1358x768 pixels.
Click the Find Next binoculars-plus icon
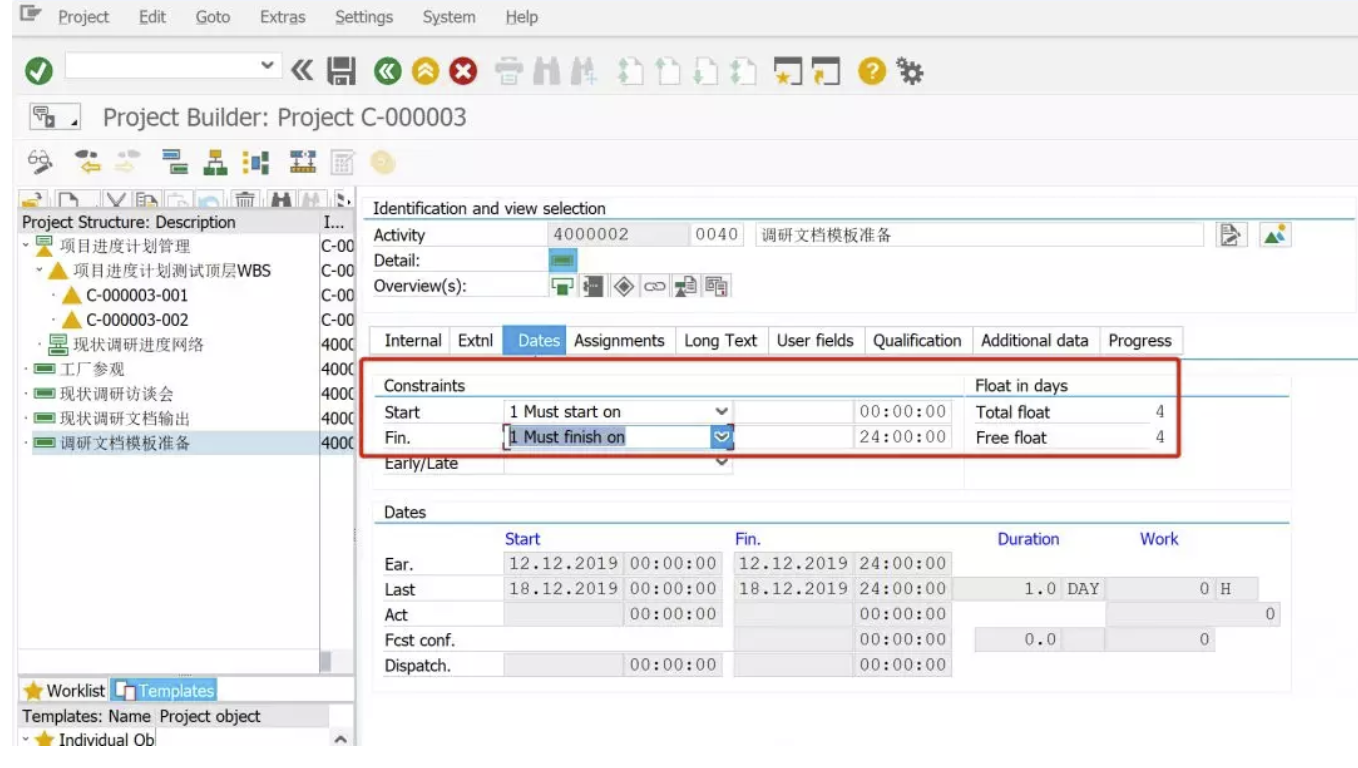click(x=583, y=71)
